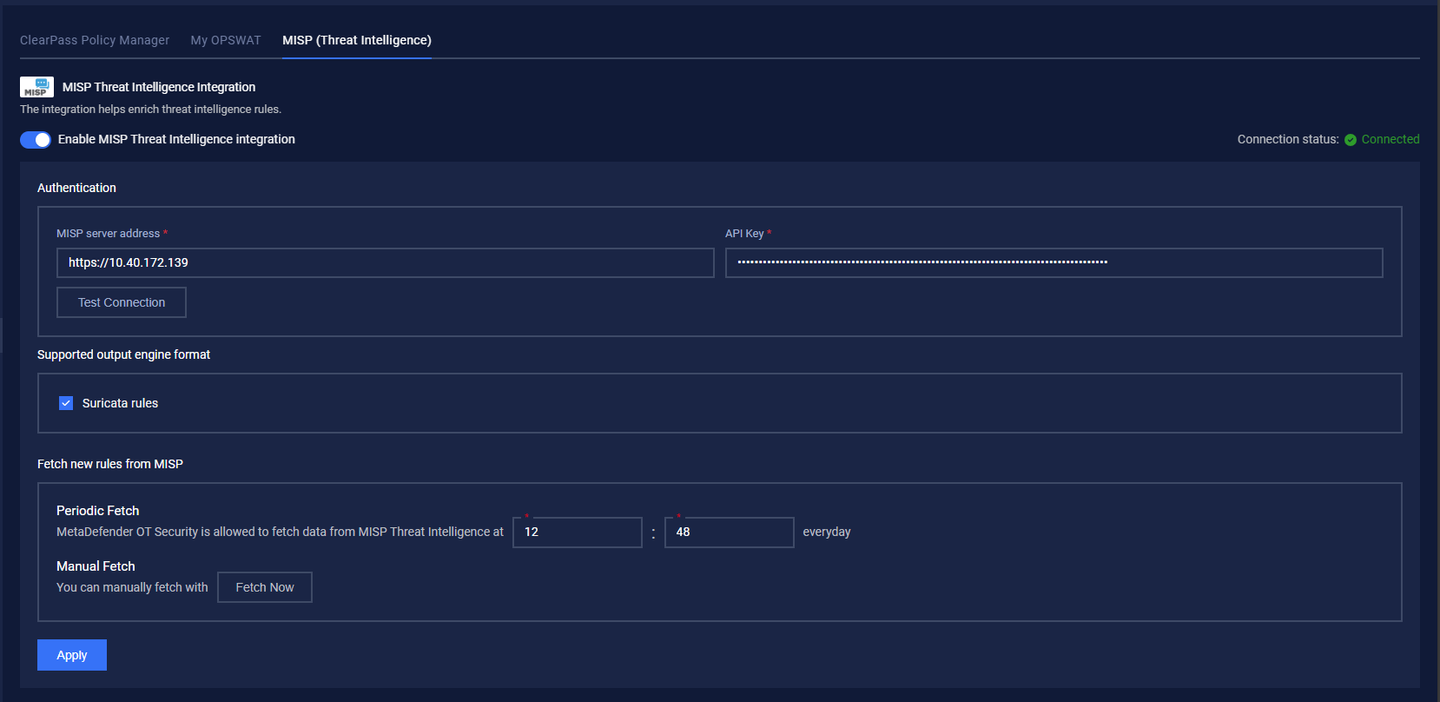Click the green Connected status text
Screen dimensions: 1440x702
1390,140
